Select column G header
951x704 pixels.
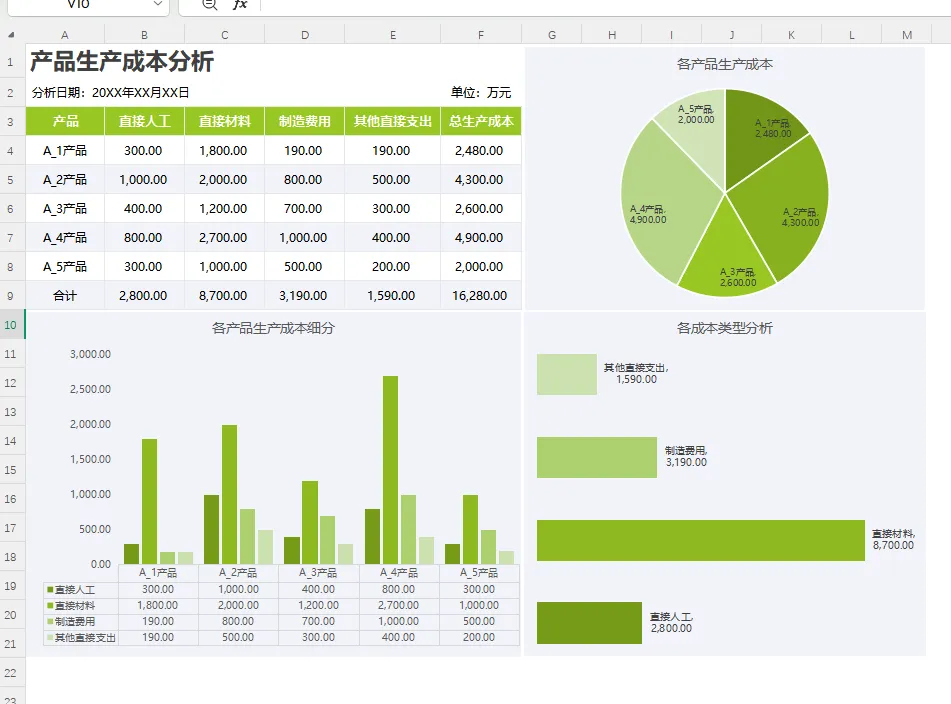[x=552, y=35]
